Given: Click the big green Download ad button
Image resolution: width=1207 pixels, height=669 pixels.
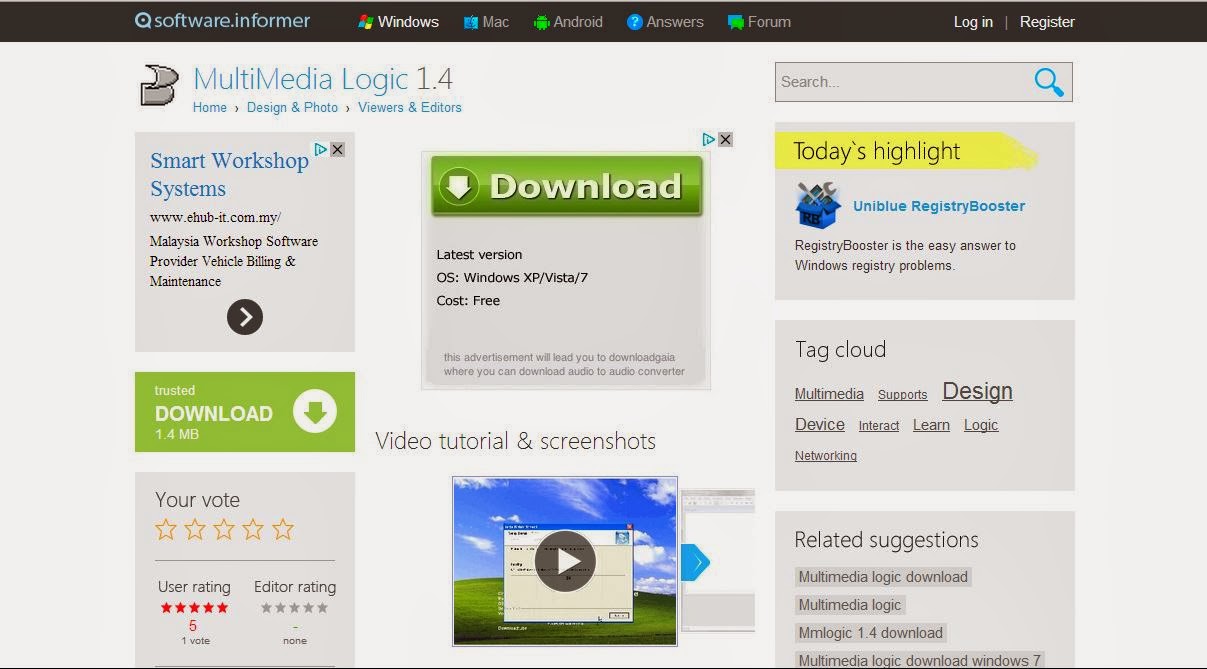Looking at the screenshot, I should [x=567, y=186].
